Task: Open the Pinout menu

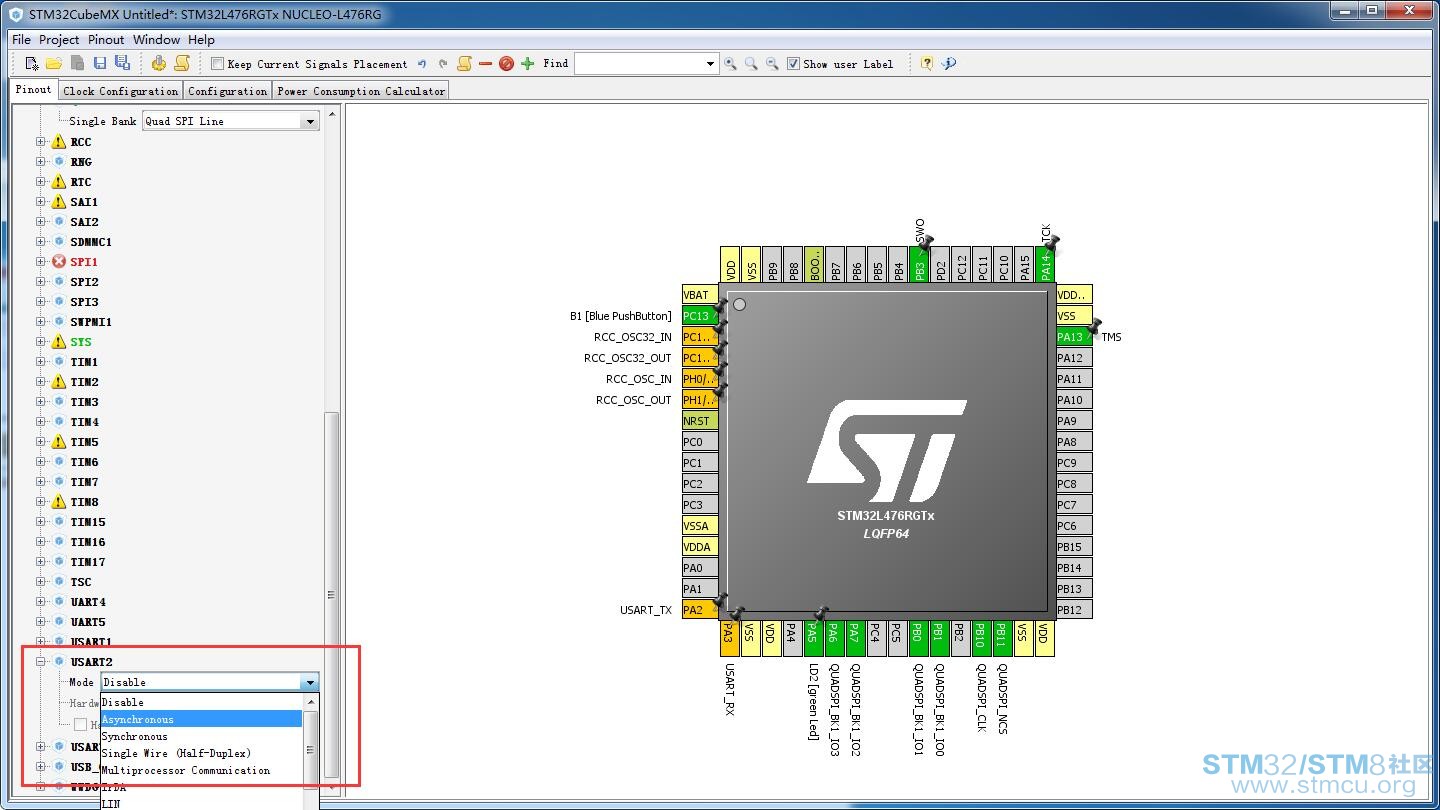Action: [x=106, y=40]
